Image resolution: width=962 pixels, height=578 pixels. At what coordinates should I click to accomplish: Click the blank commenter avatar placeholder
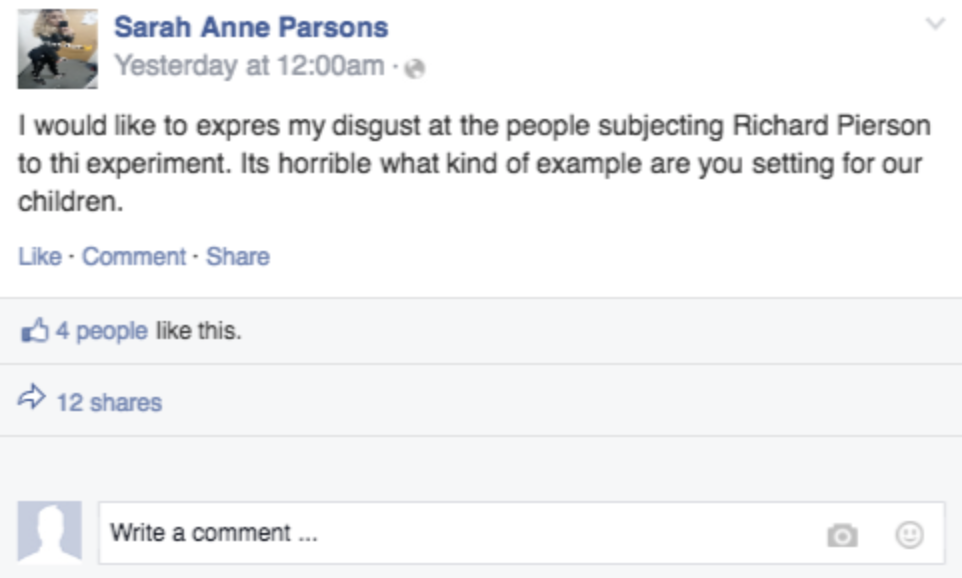point(50,532)
